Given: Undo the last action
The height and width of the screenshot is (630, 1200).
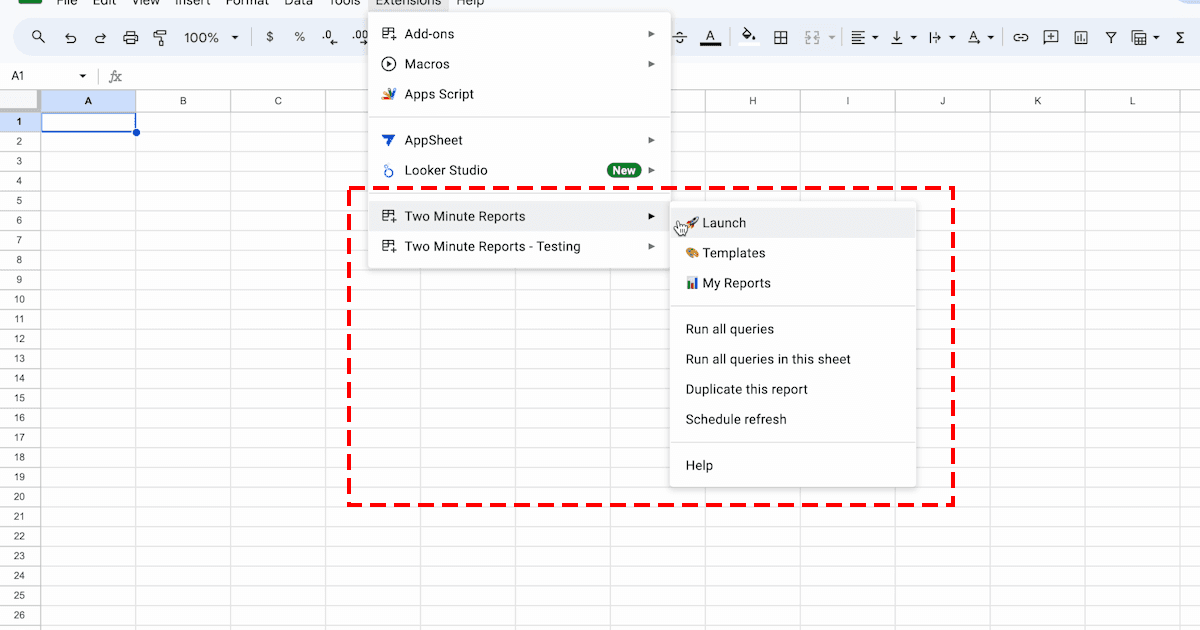Looking at the screenshot, I should click(70, 37).
